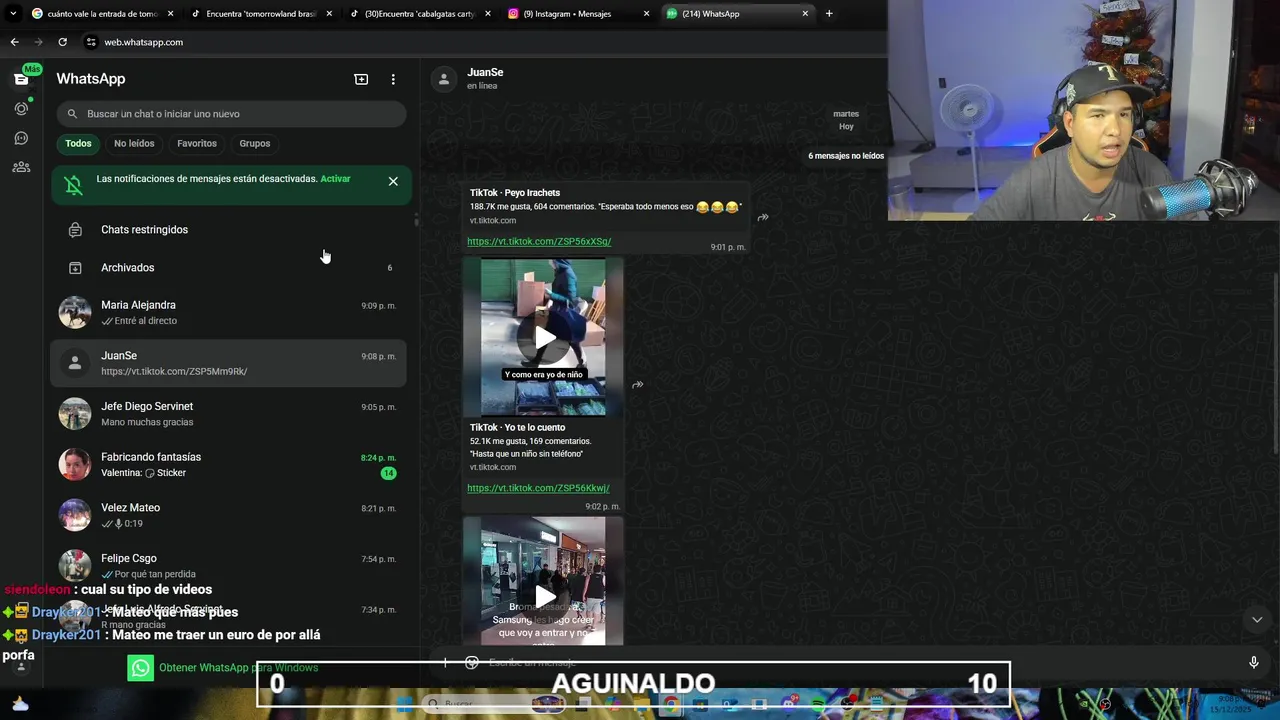Image resolution: width=1280 pixels, height=720 pixels.
Task: Start recording a voice message
Action: click(1253, 663)
